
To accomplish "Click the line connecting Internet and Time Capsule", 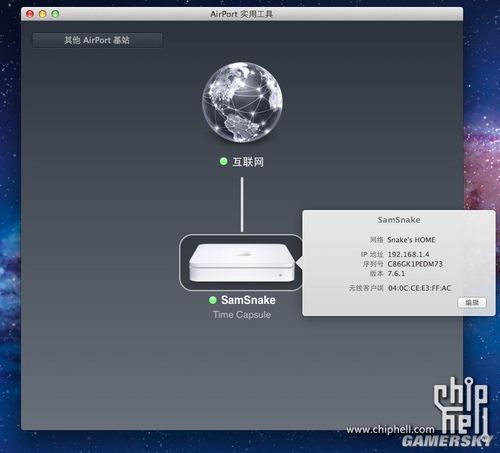I will tap(242, 204).
